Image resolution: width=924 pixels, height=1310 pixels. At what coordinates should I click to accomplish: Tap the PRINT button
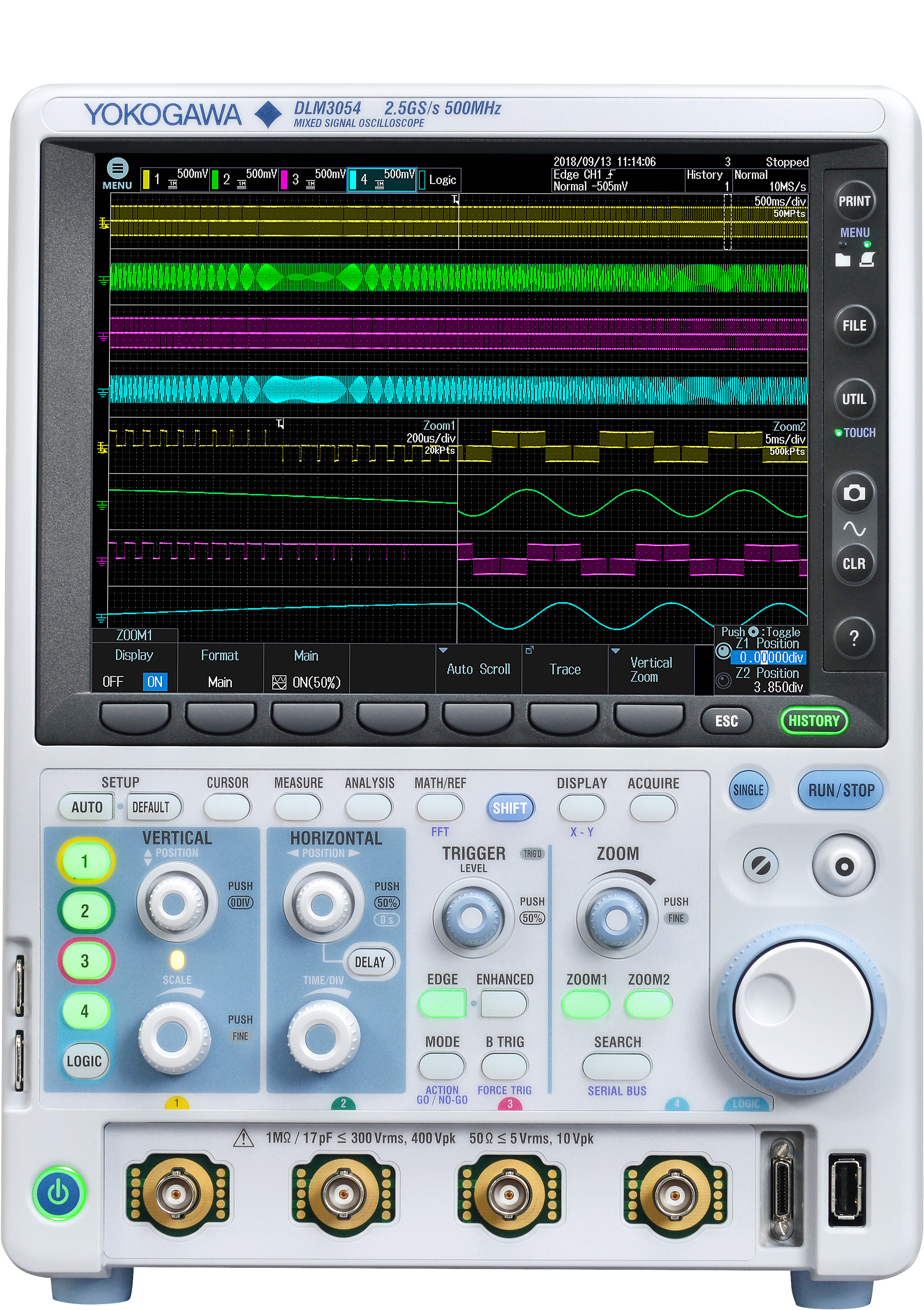854,201
